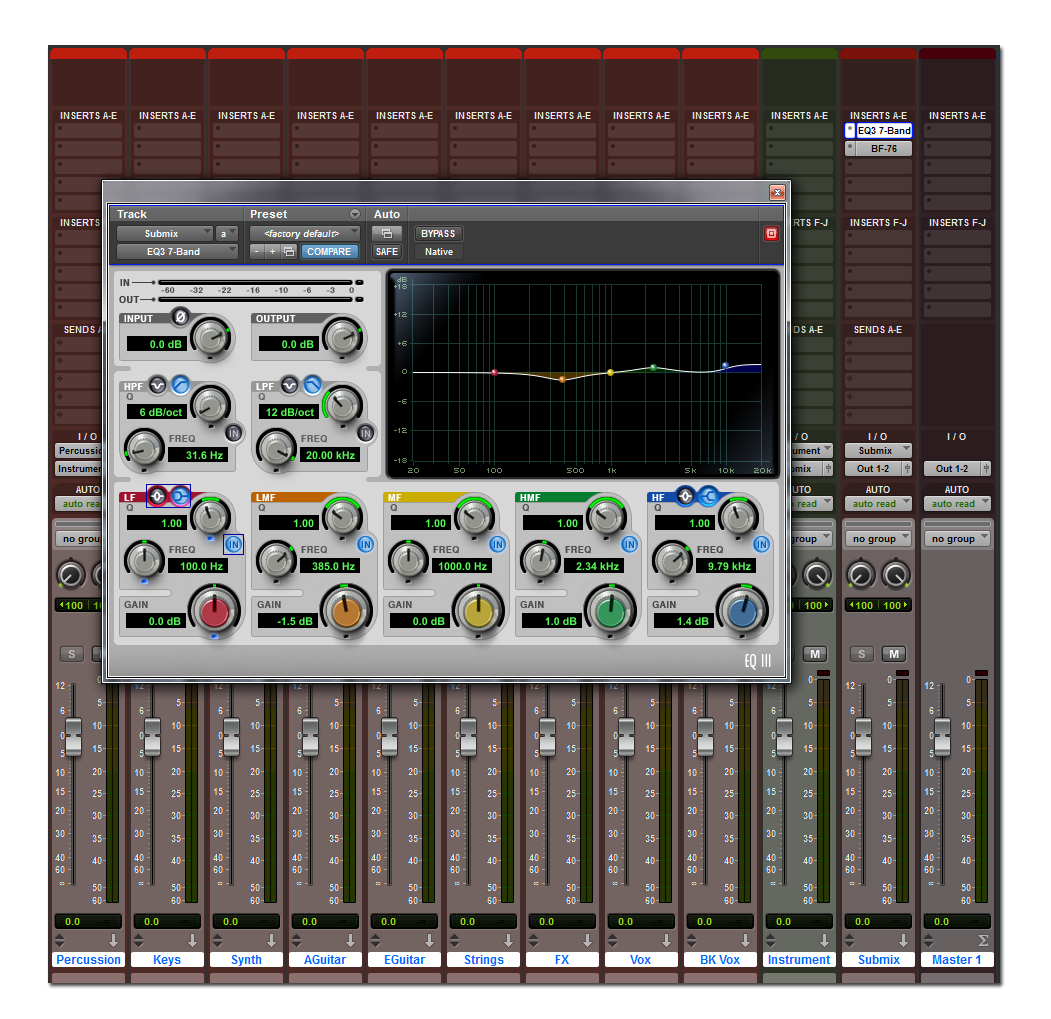Select the LF band peak filter icon

tap(158, 495)
